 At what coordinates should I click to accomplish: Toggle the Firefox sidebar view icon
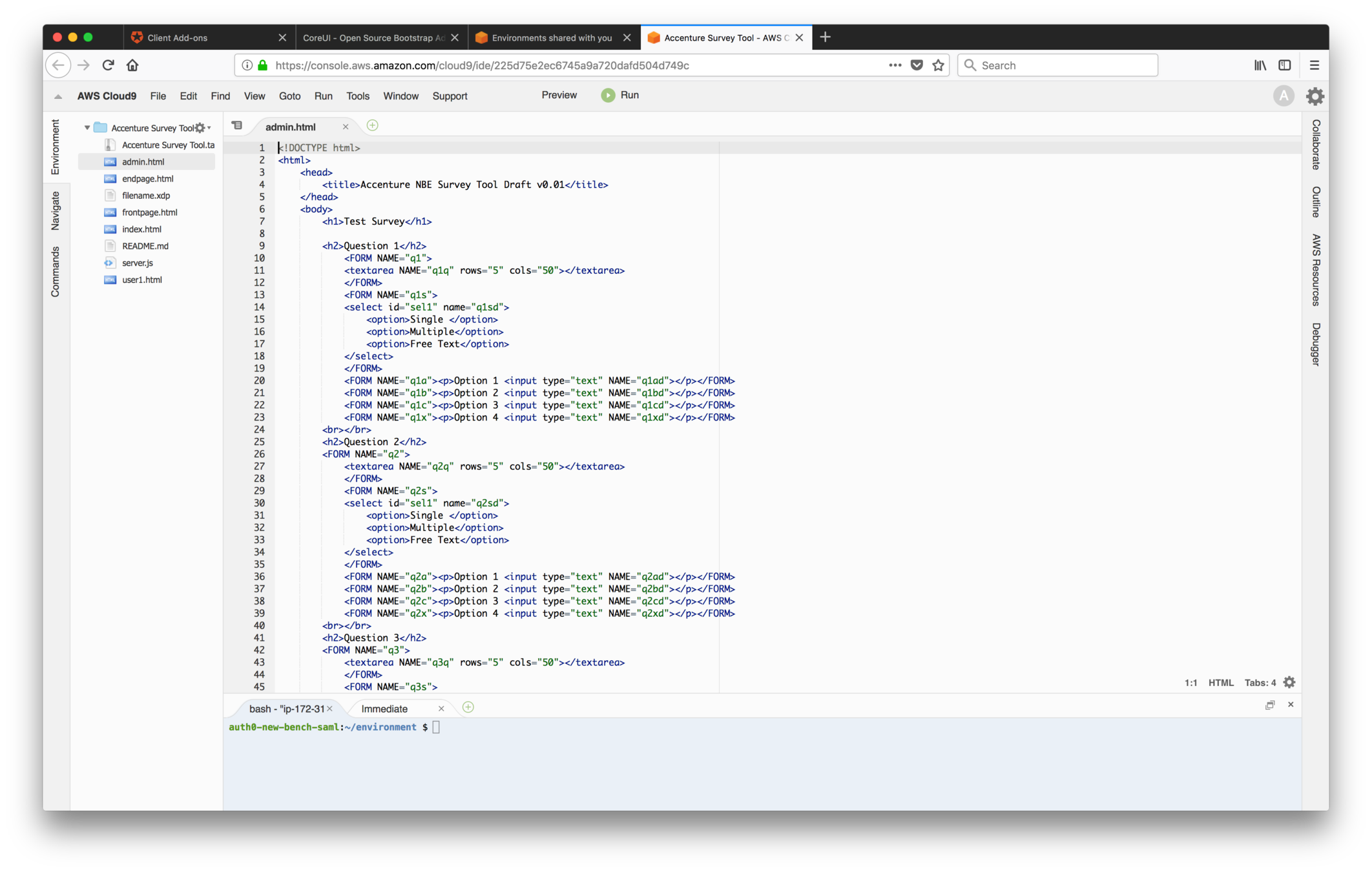tap(1285, 65)
